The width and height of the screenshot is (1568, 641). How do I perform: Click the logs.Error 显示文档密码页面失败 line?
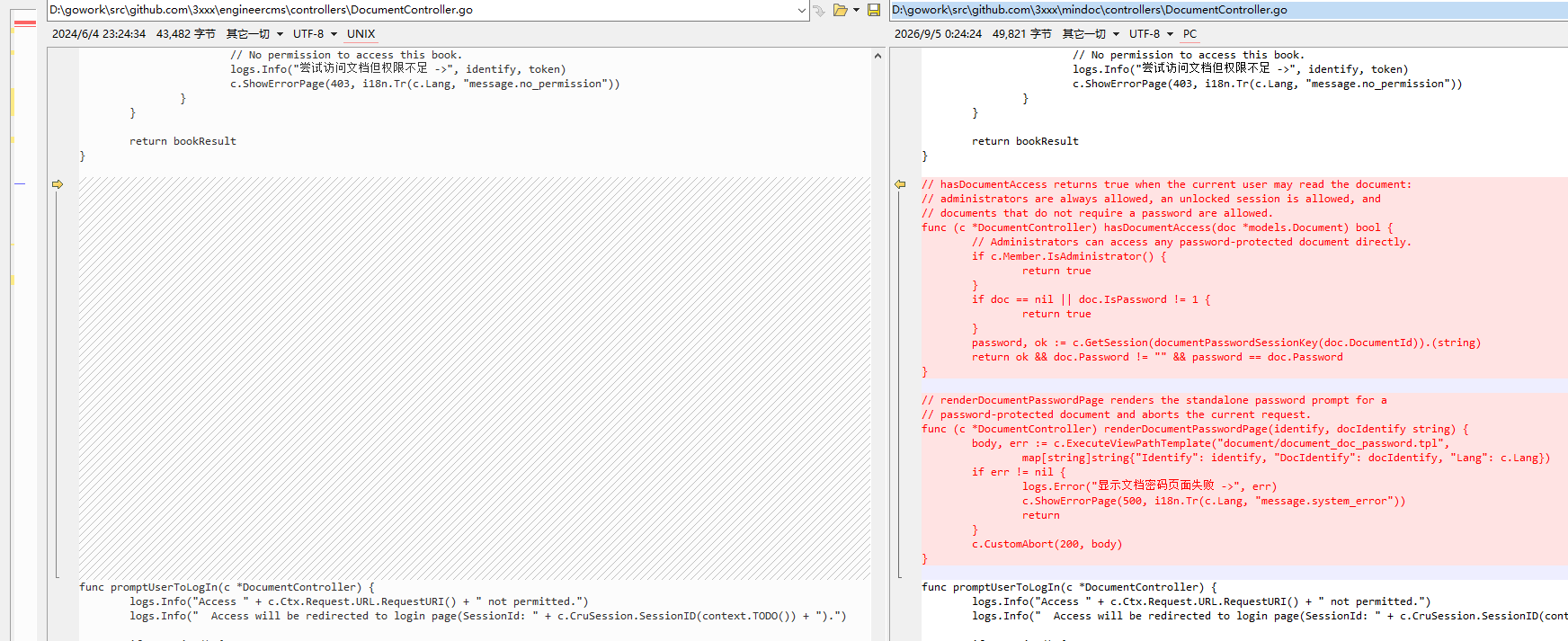pyautogui.click(x=1149, y=486)
